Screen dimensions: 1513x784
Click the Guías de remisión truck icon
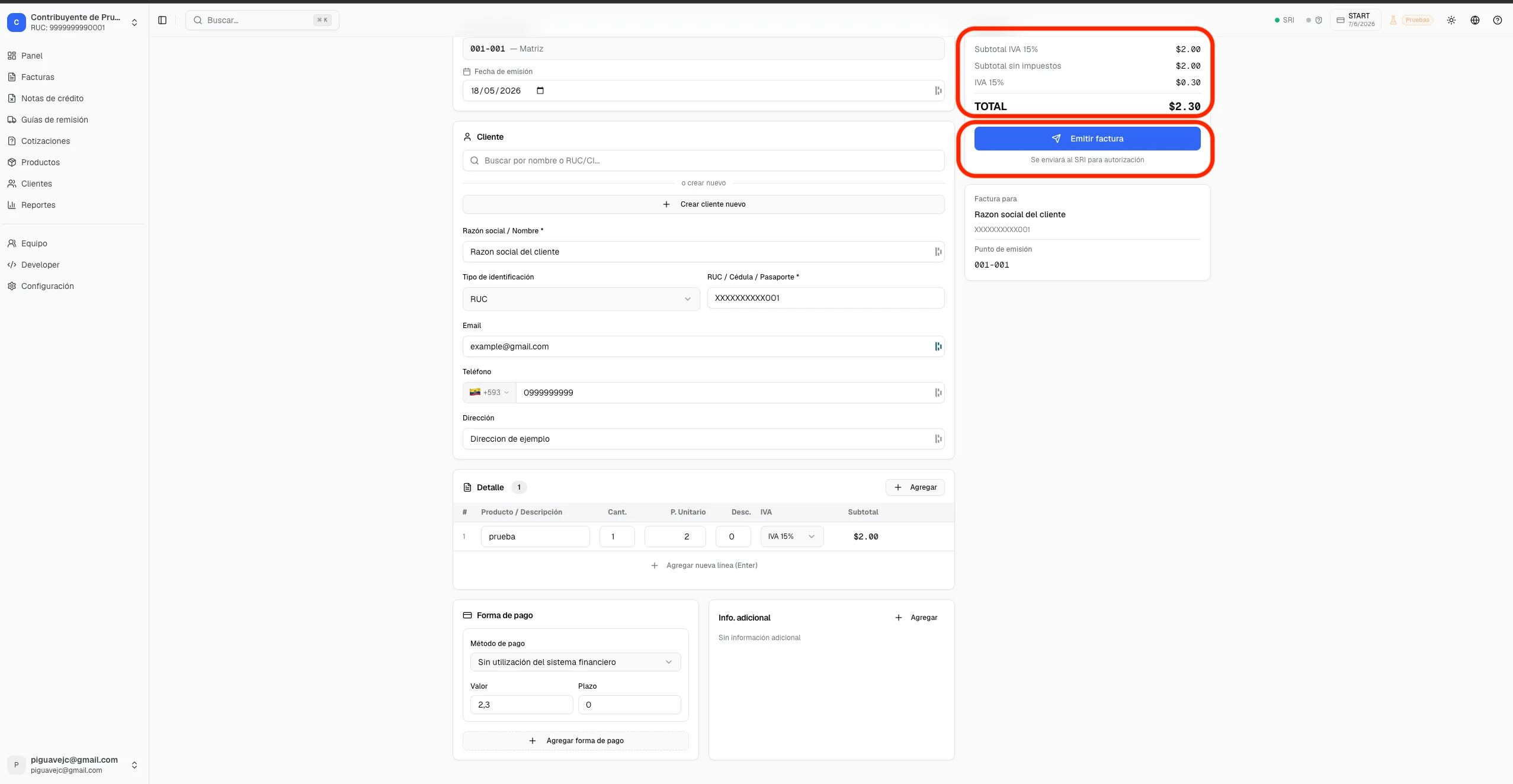(x=12, y=120)
